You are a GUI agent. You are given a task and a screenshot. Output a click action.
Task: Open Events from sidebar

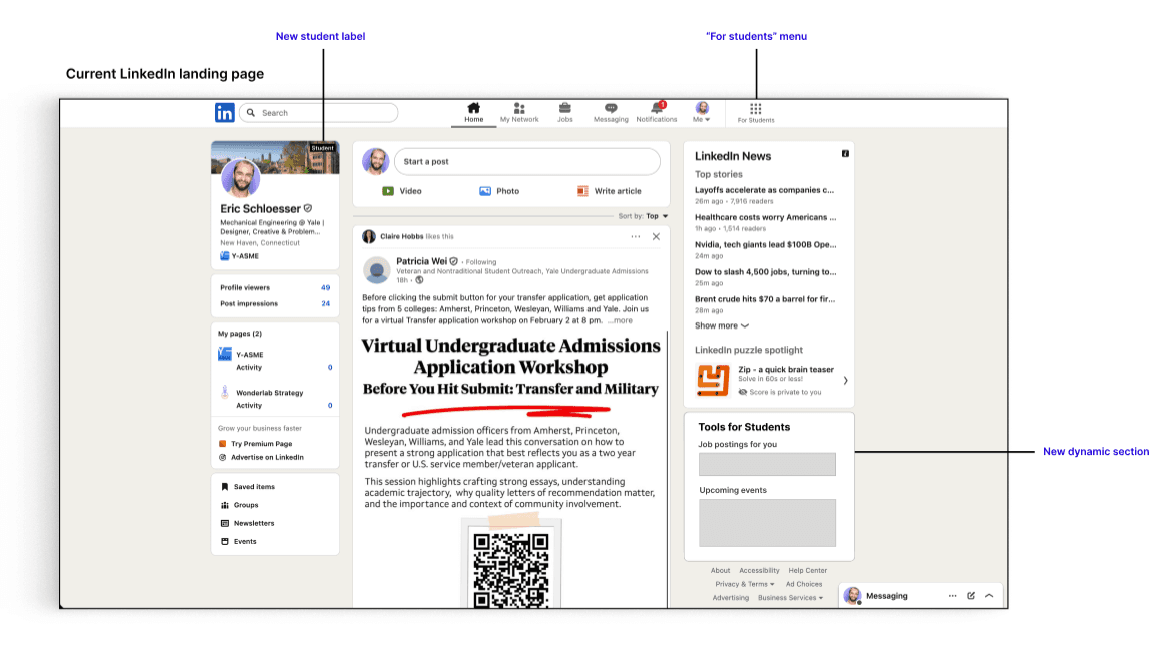[239, 541]
